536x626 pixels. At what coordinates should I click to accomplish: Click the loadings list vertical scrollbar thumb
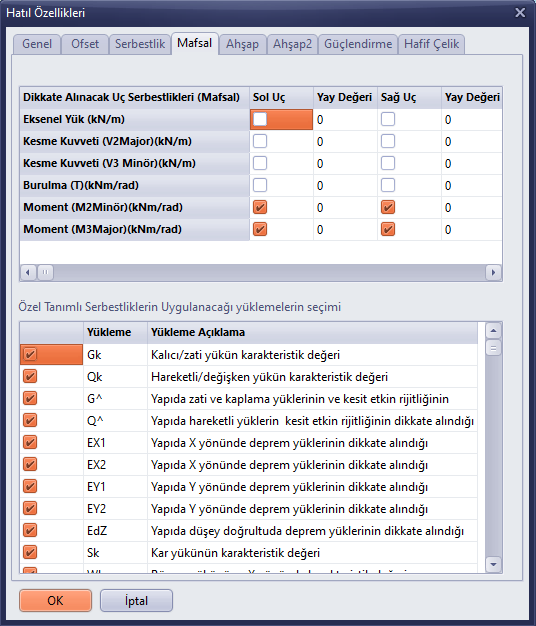(x=493, y=348)
